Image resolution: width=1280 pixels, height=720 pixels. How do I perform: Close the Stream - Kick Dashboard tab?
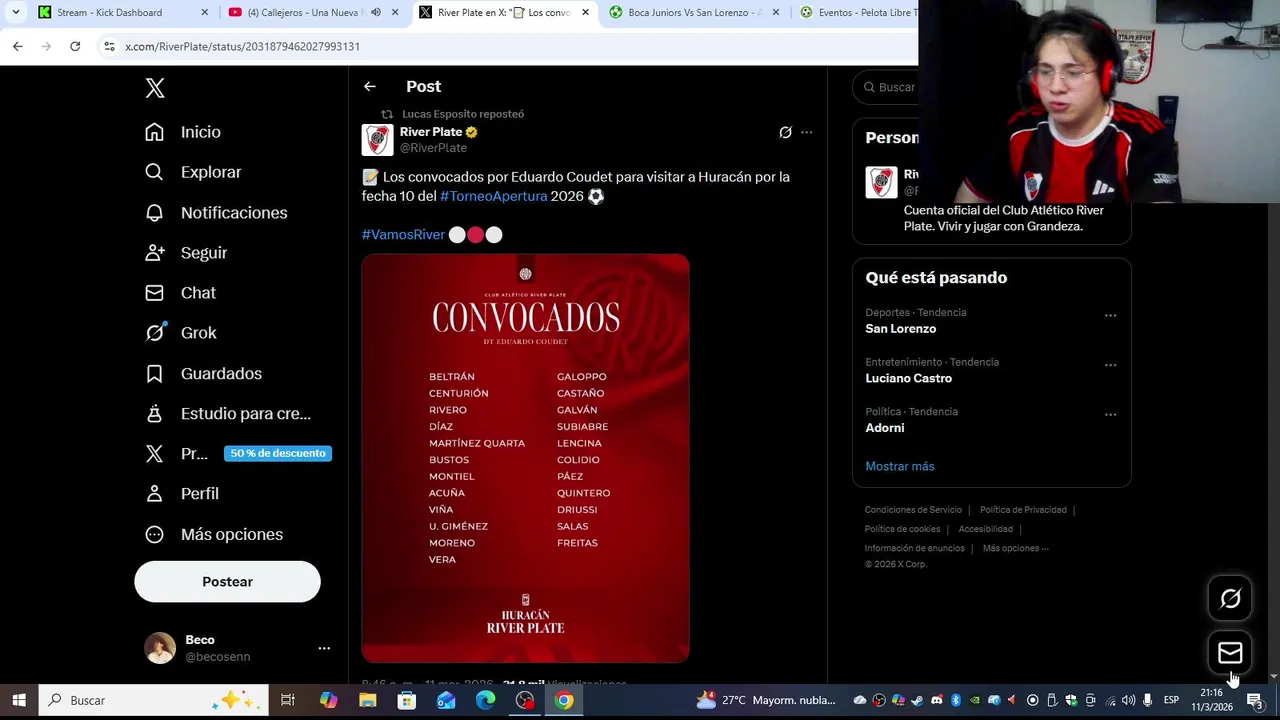point(205,13)
